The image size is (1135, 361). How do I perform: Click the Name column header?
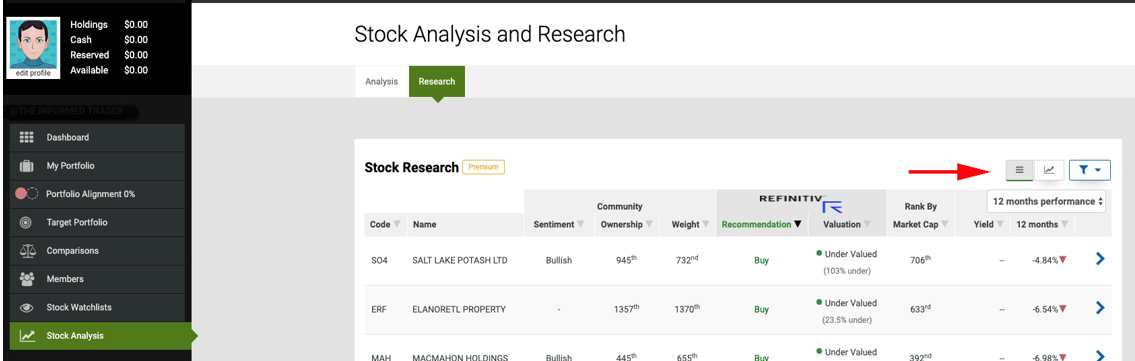[x=424, y=225]
